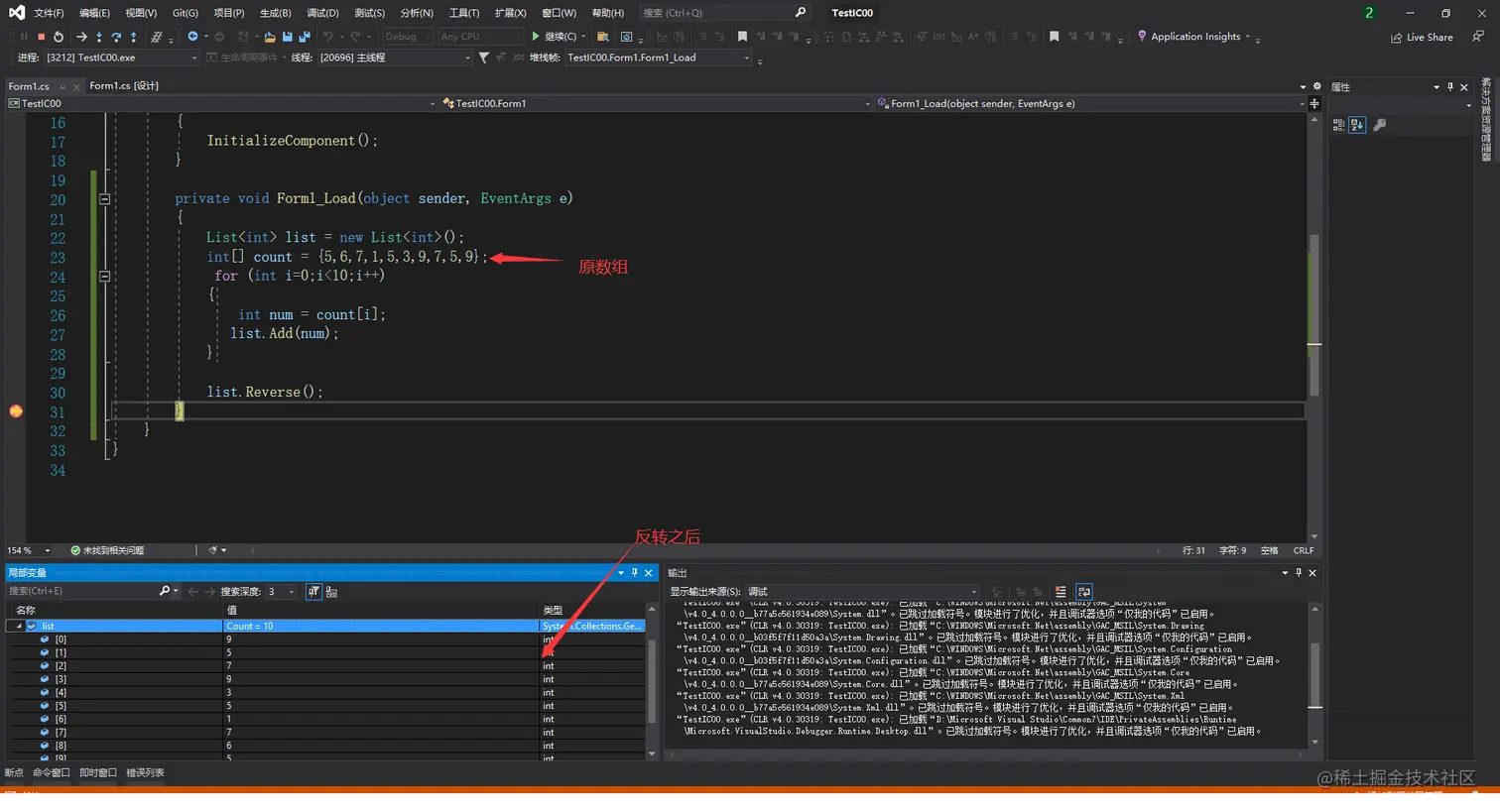The image size is (1500, 812).
Task: Pin the Form1.cs tab
Action: pyautogui.click(x=62, y=87)
